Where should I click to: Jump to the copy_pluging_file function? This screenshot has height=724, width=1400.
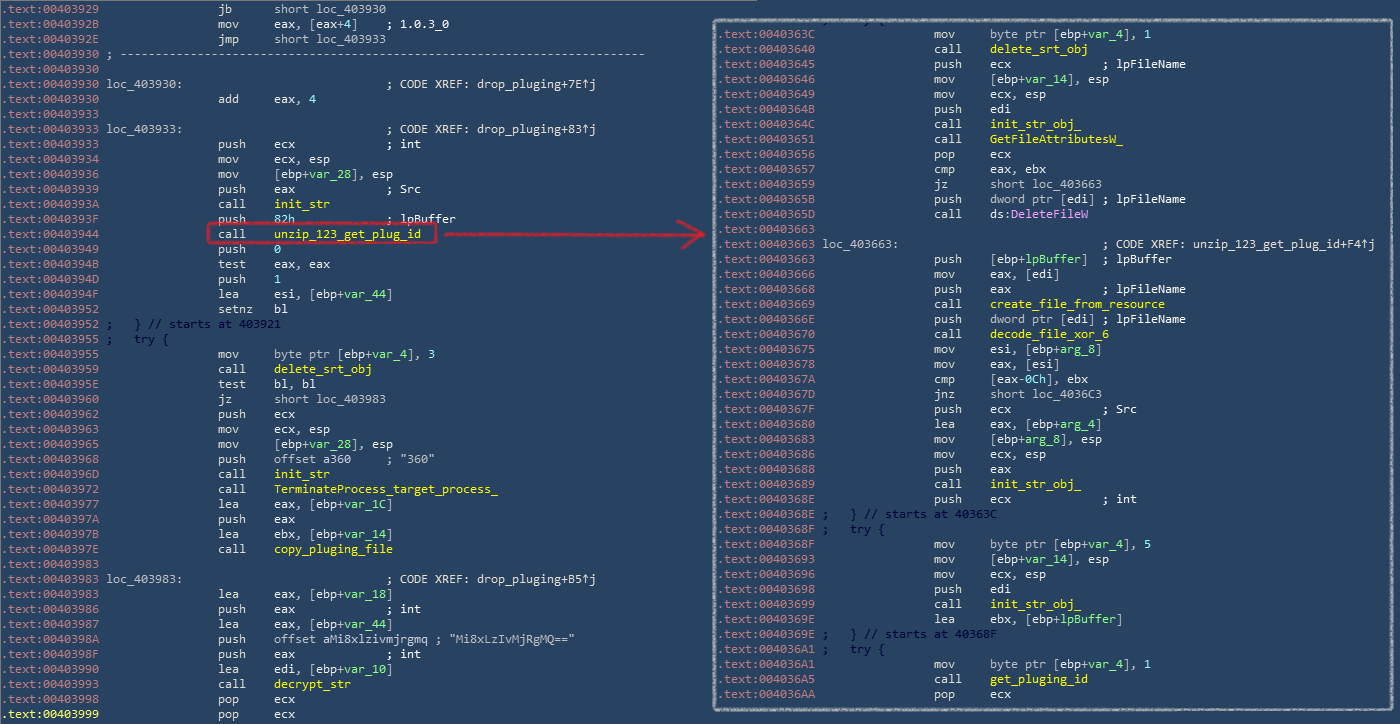[333, 549]
